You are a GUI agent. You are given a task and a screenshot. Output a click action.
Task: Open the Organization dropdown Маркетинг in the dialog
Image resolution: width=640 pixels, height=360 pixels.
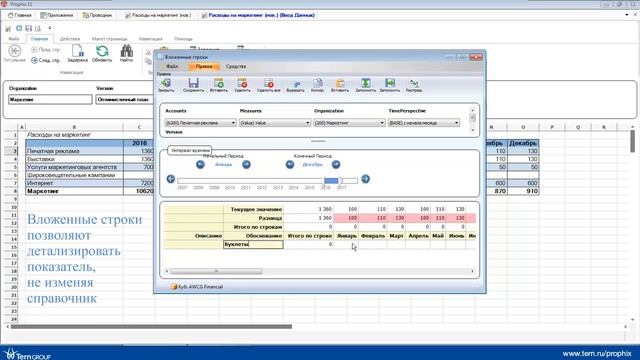[x=349, y=122]
